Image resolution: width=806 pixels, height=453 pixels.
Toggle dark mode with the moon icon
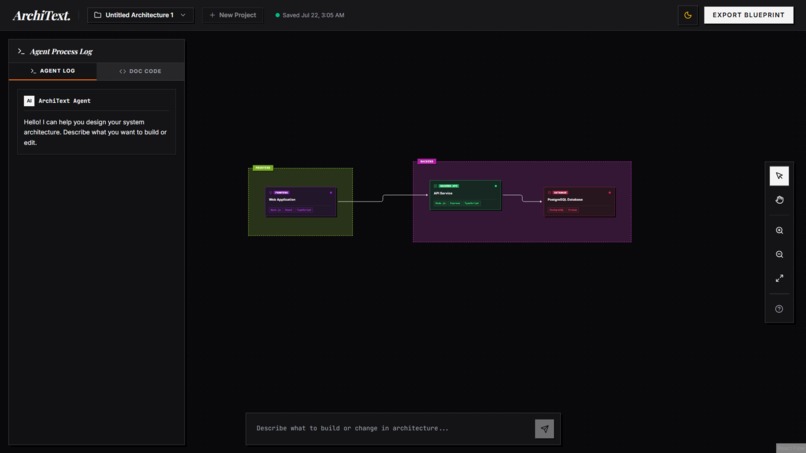[688, 15]
